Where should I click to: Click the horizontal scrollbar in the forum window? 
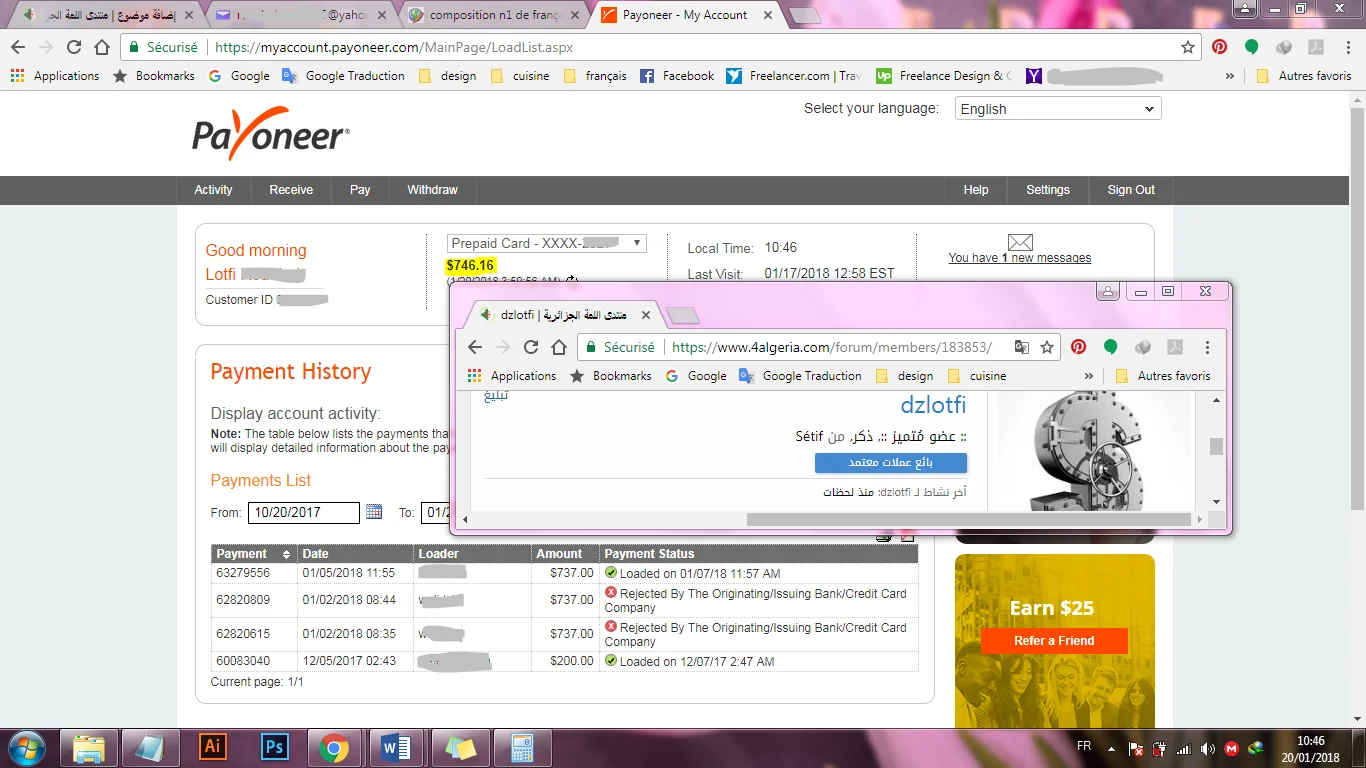click(968, 519)
